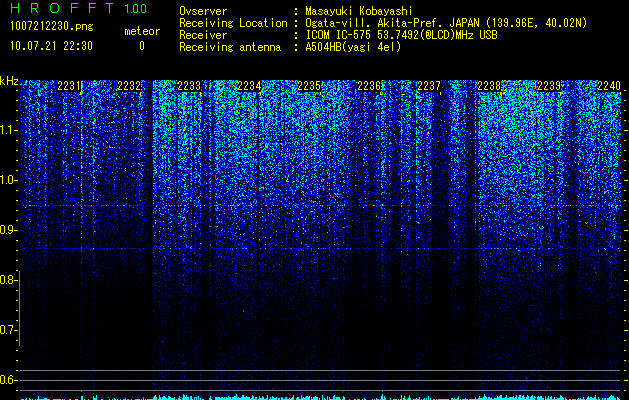Select the Ogata-vill. Akita-Pref. JAPAN location text
629x400 pixels.
pos(445,23)
